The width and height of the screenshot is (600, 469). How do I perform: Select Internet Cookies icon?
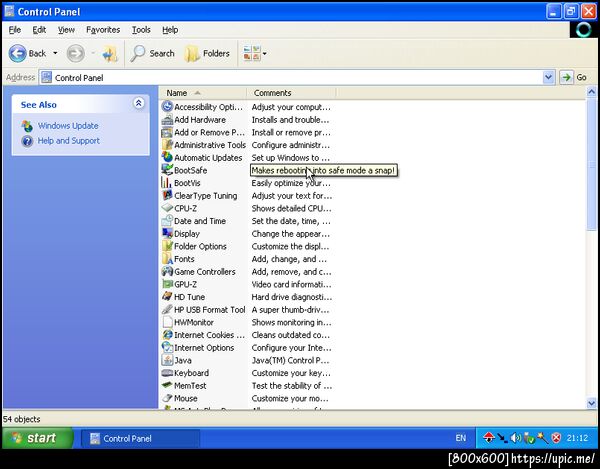tap(167, 335)
